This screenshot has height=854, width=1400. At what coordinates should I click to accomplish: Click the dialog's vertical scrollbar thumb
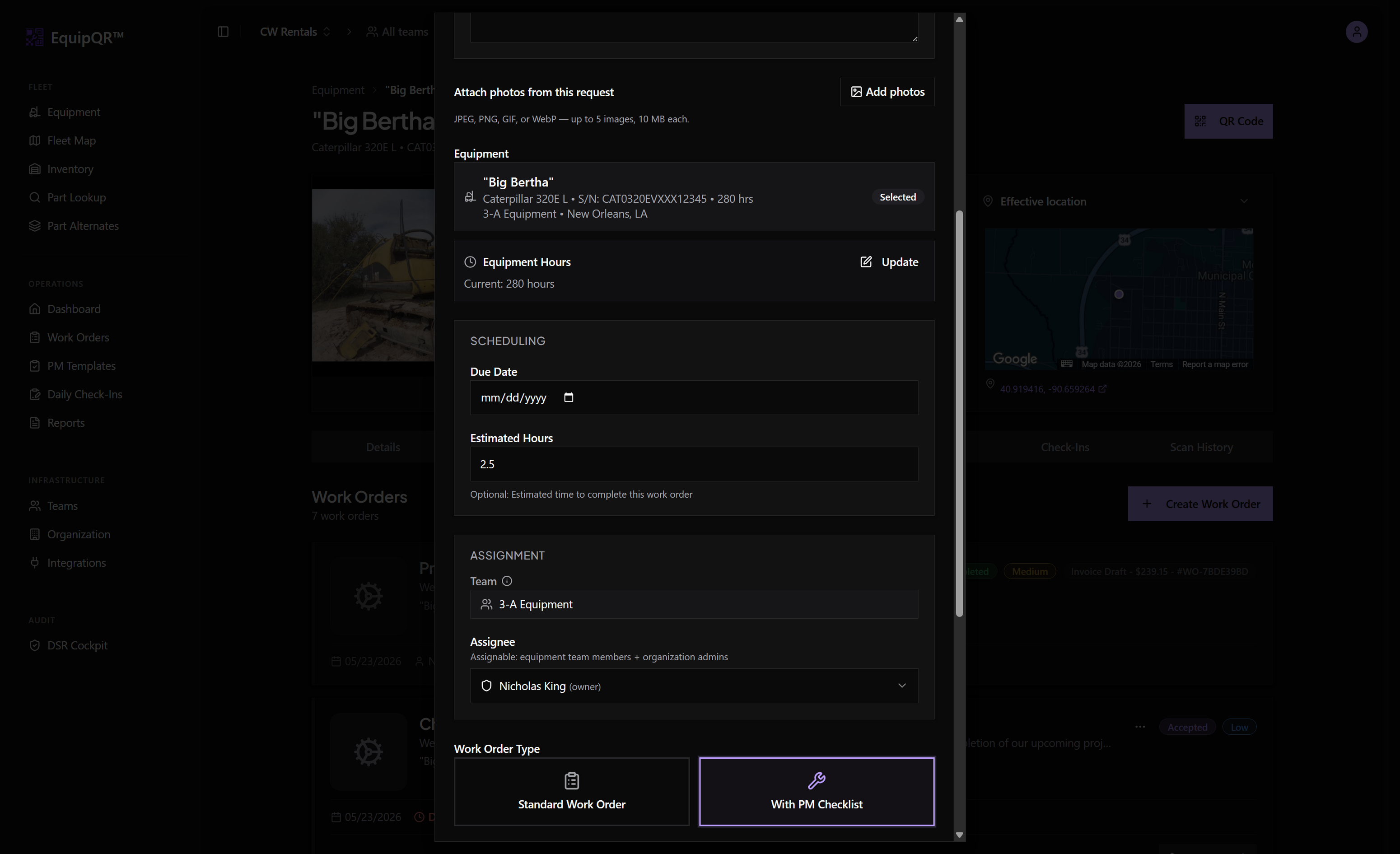click(x=959, y=414)
